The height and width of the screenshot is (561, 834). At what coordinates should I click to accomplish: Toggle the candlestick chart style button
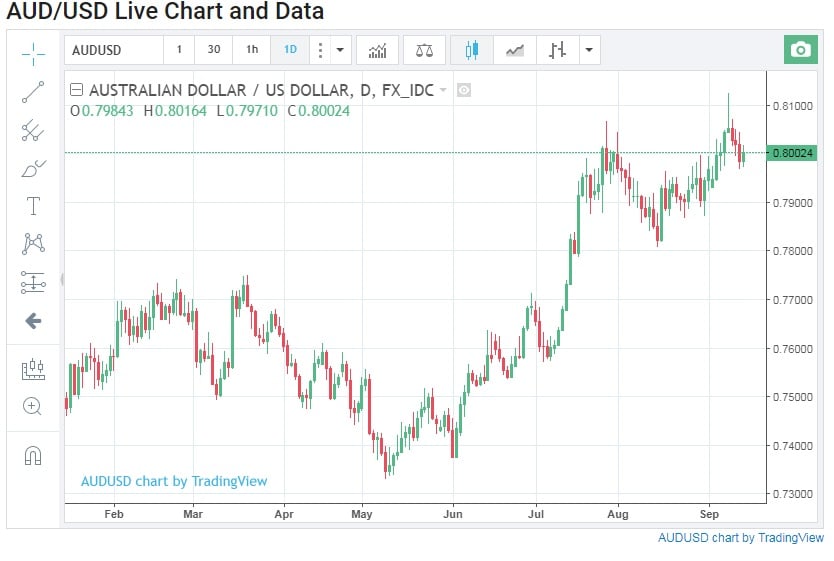pyautogui.click(x=472, y=50)
